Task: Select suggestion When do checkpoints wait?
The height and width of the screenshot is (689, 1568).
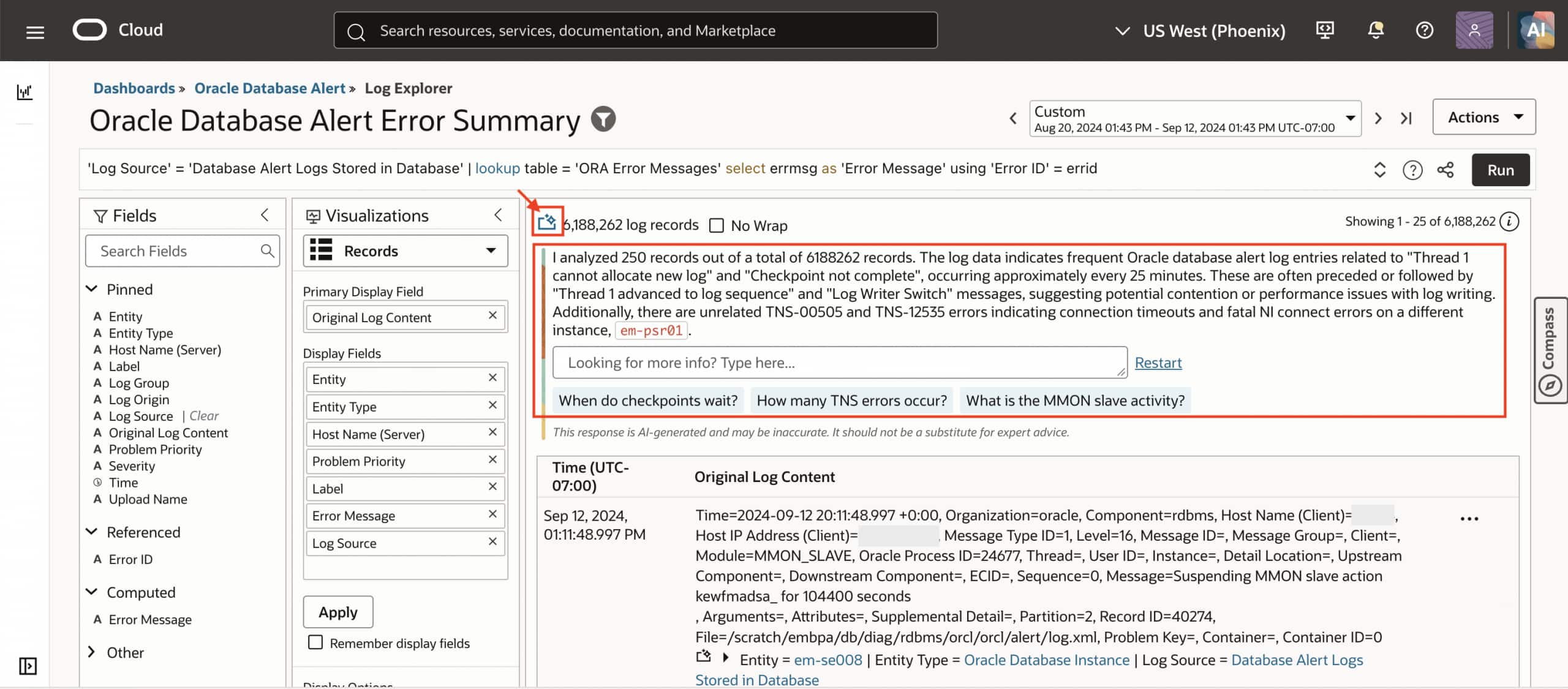Action: 648,401
